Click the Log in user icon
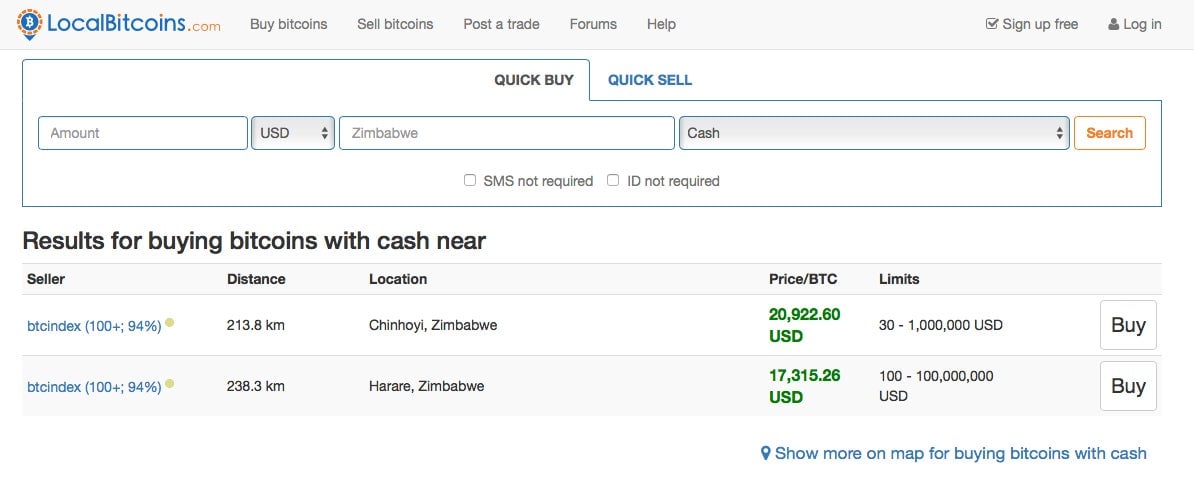Screen dimensions: 1194x487 (1113, 24)
